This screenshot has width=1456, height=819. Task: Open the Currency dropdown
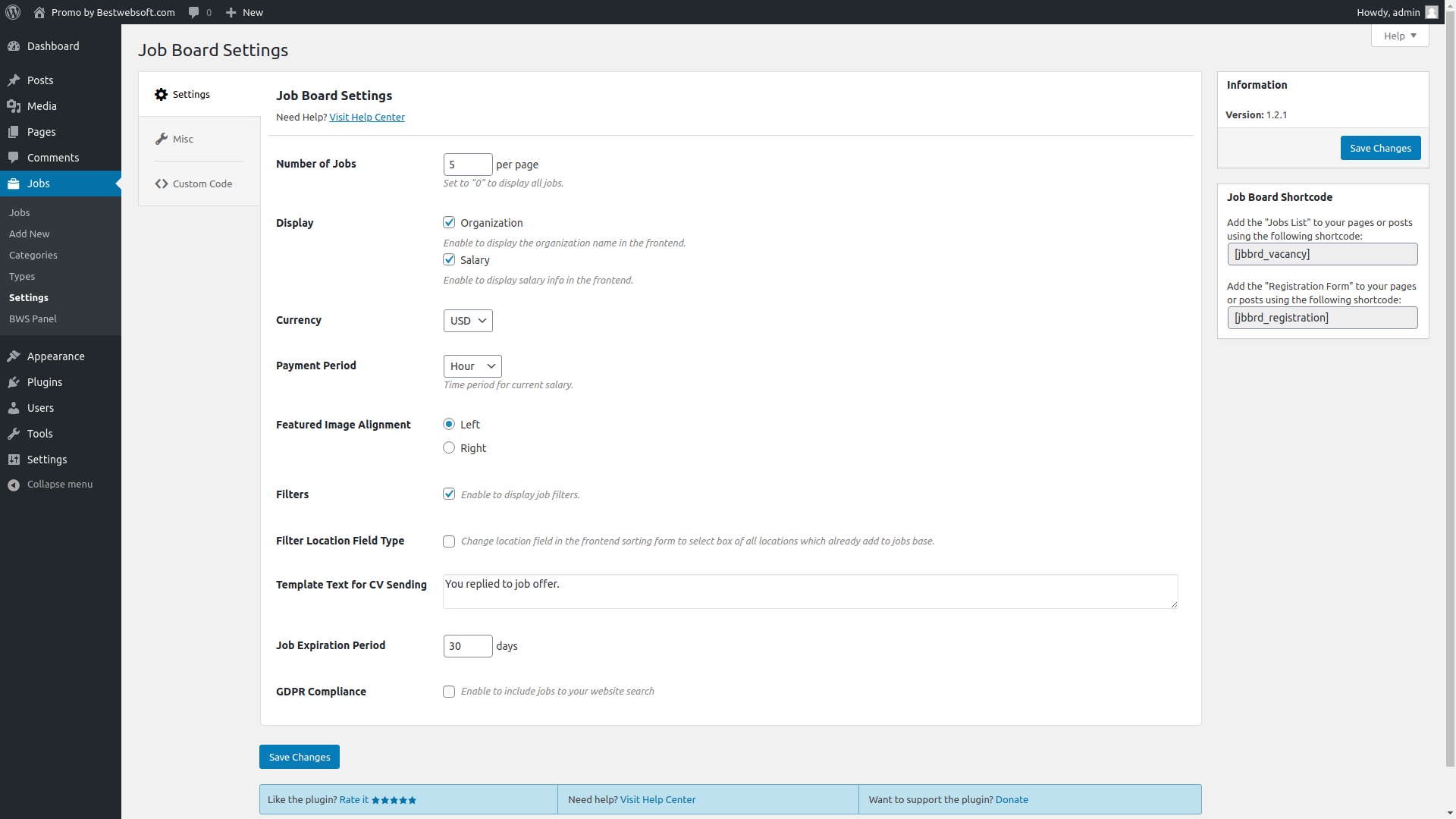[x=467, y=320]
